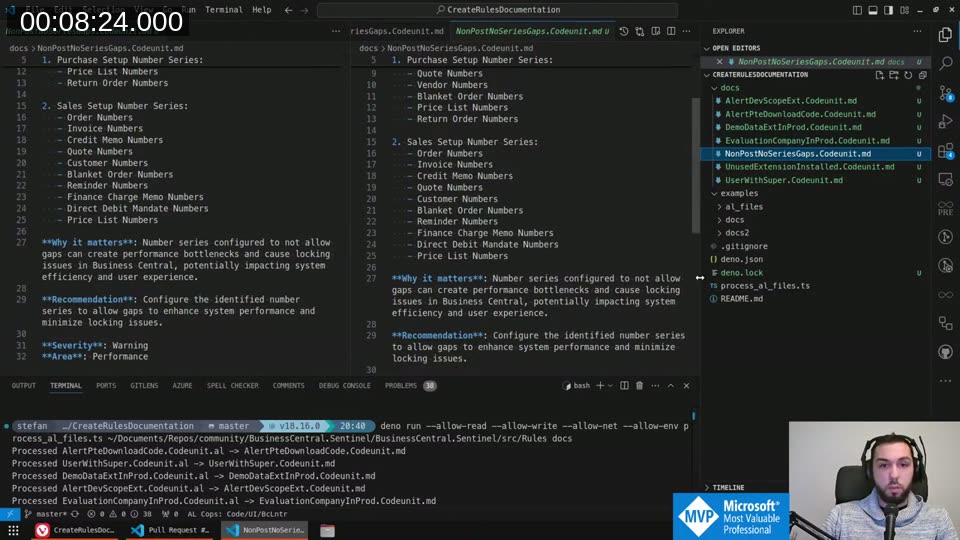Toggle the bottom panel layout button
Screen dimensions: 960x540
pos(873,10)
